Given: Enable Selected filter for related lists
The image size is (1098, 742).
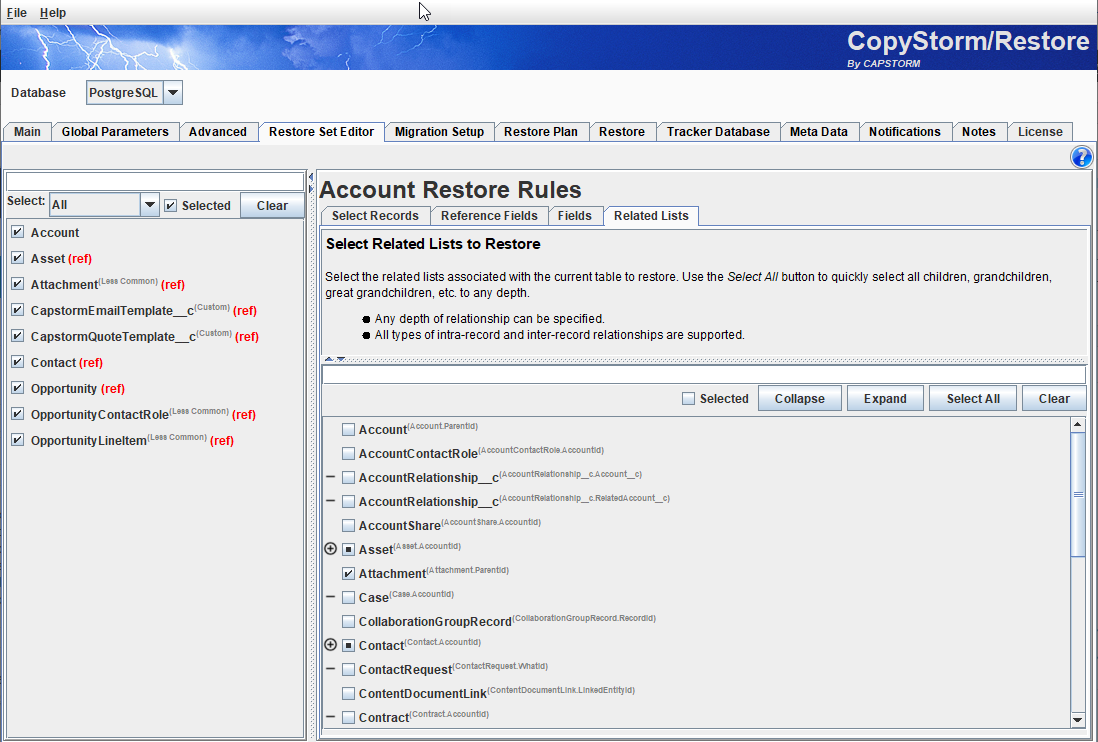Looking at the screenshot, I should [688, 398].
